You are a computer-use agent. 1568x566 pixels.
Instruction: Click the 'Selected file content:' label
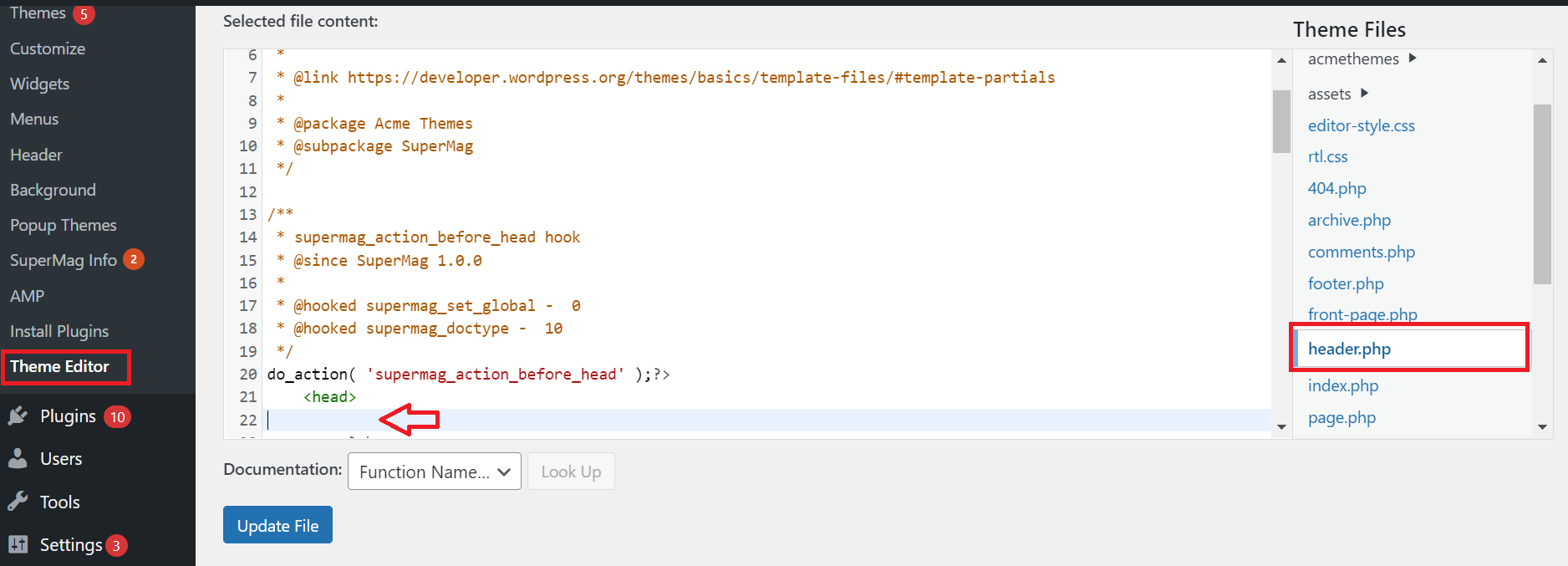point(300,21)
